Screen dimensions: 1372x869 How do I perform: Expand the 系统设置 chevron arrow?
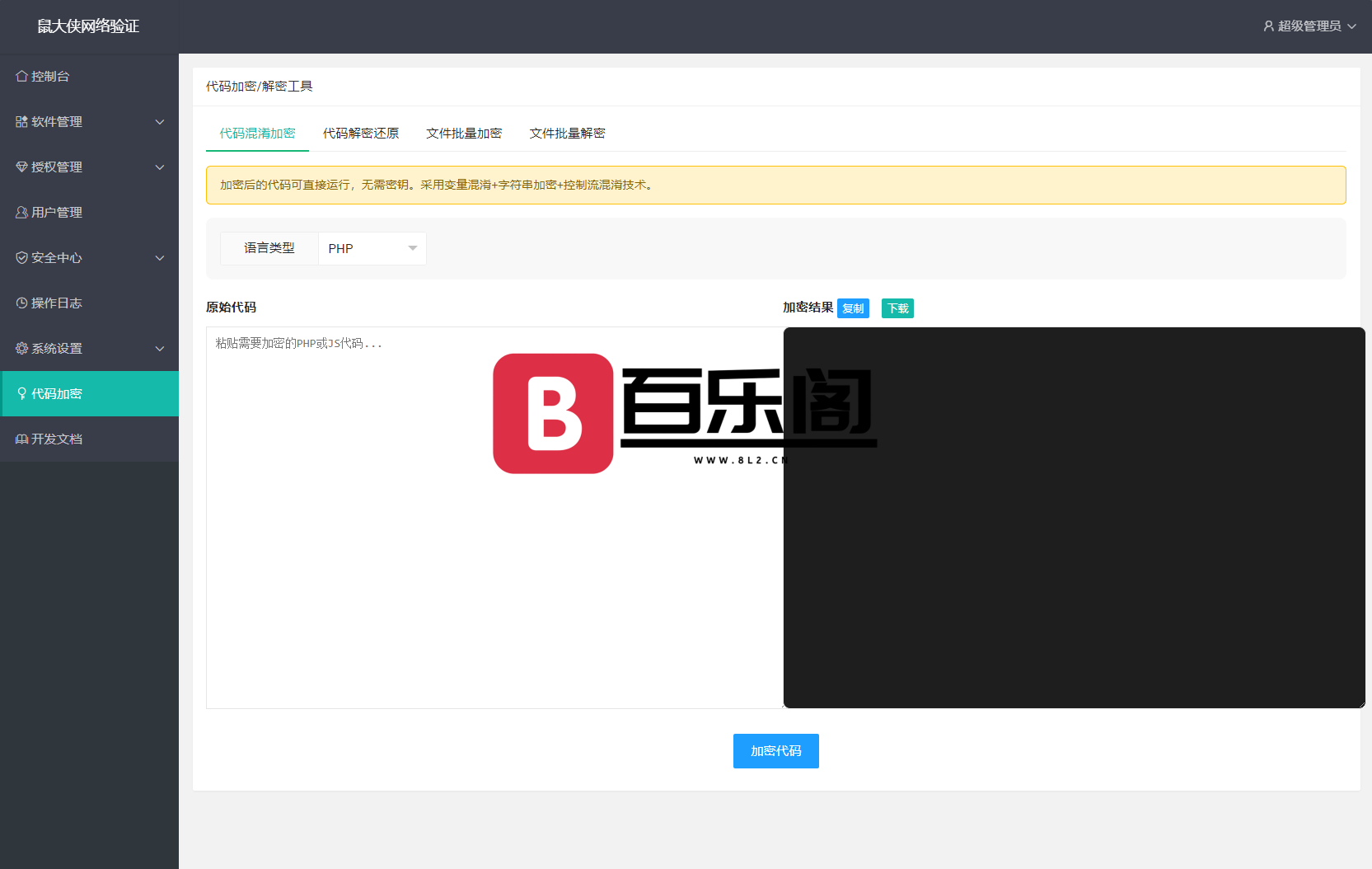tap(160, 349)
